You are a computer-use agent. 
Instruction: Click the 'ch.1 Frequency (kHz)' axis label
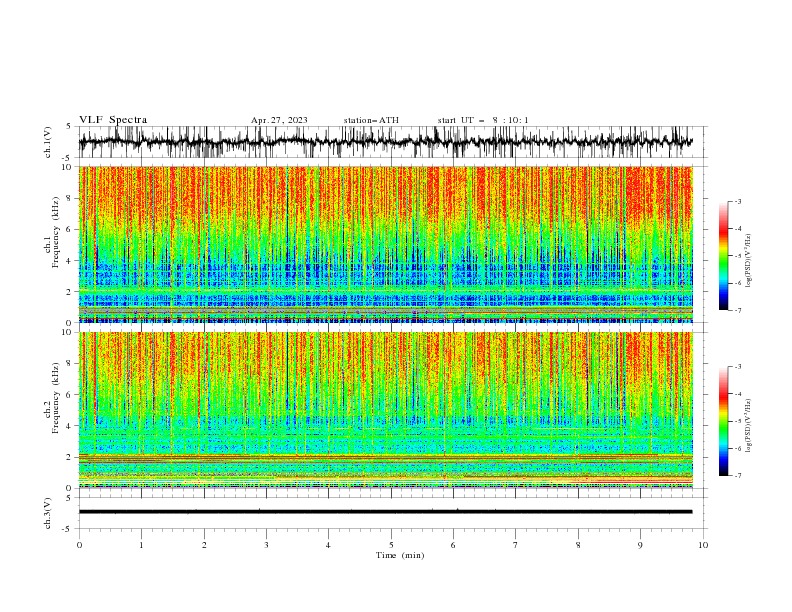(52, 232)
